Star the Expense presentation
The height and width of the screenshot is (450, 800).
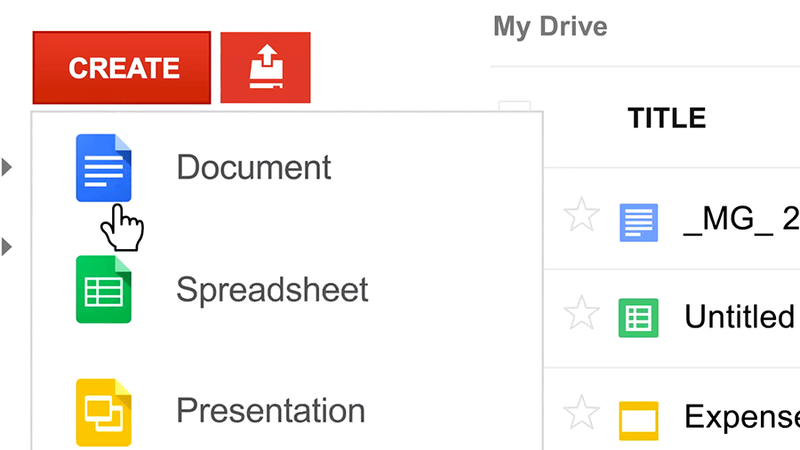pos(582,412)
